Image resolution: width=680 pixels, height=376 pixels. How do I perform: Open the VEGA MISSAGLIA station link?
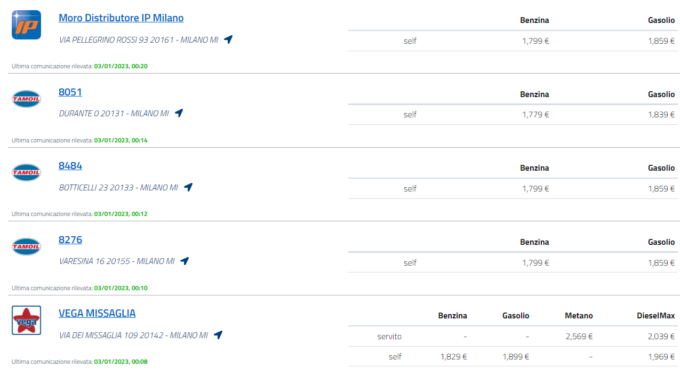point(97,313)
